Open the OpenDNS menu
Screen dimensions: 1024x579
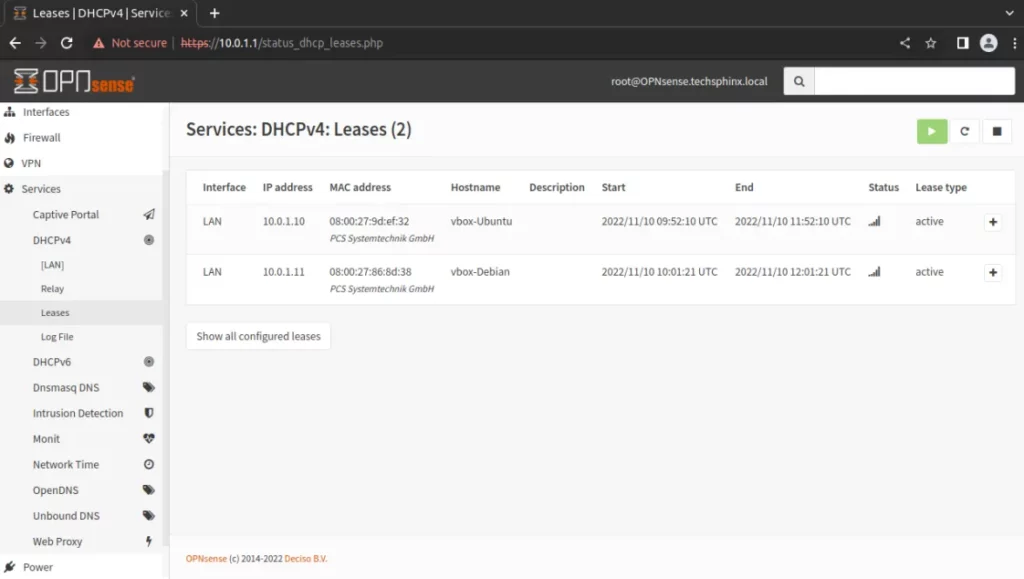pyautogui.click(x=56, y=490)
